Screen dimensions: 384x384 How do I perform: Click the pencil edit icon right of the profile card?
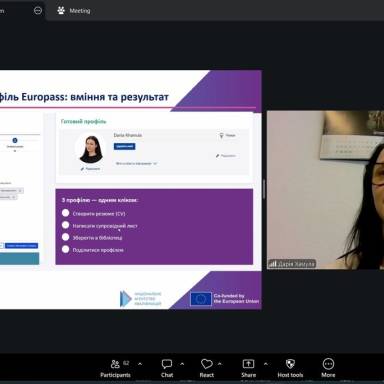tap(217, 156)
